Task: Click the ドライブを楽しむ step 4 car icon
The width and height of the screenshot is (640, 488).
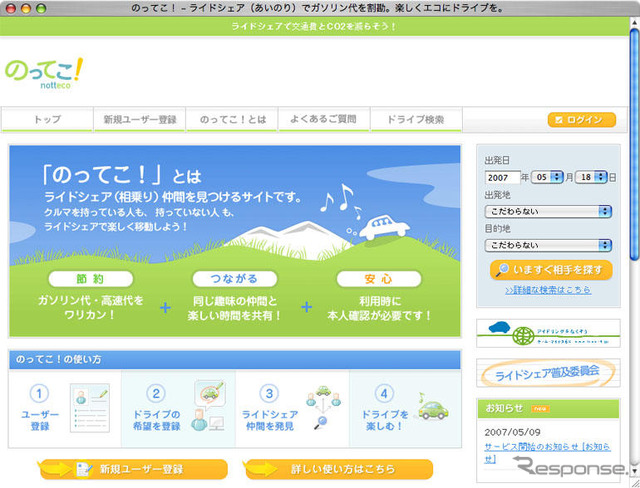Action: coord(431,406)
